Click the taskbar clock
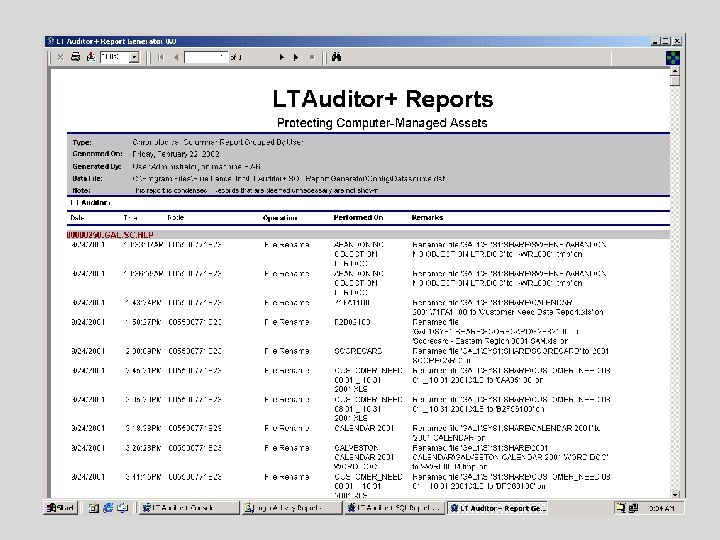Screen dimensions: 720x540 661,508
